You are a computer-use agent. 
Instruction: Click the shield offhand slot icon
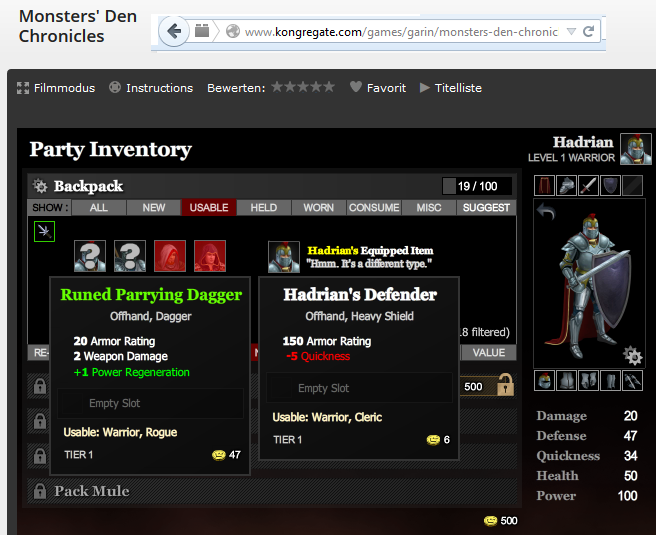[610, 186]
